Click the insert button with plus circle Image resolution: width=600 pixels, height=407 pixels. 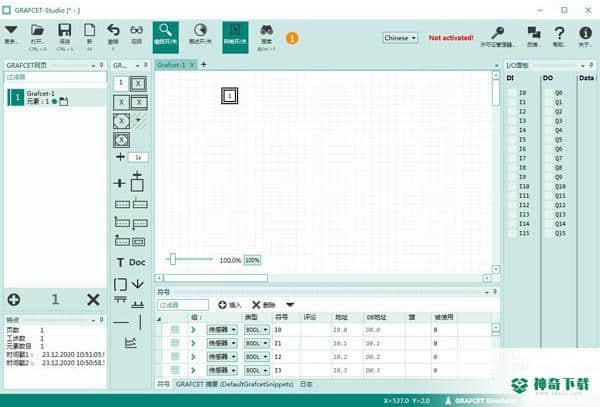click(229, 305)
